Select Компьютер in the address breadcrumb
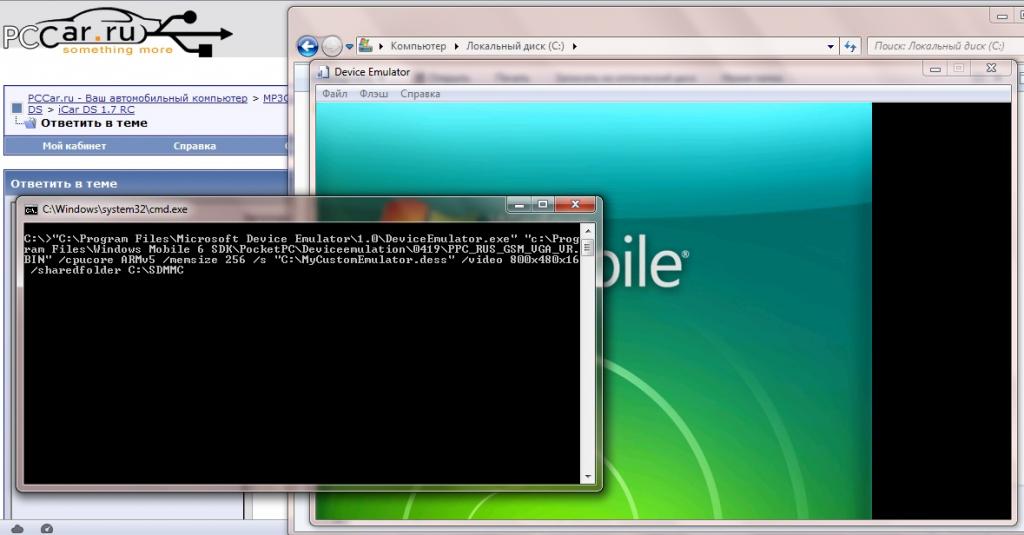Image resolution: width=1024 pixels, height=535 pixels. tap(418, 46)
